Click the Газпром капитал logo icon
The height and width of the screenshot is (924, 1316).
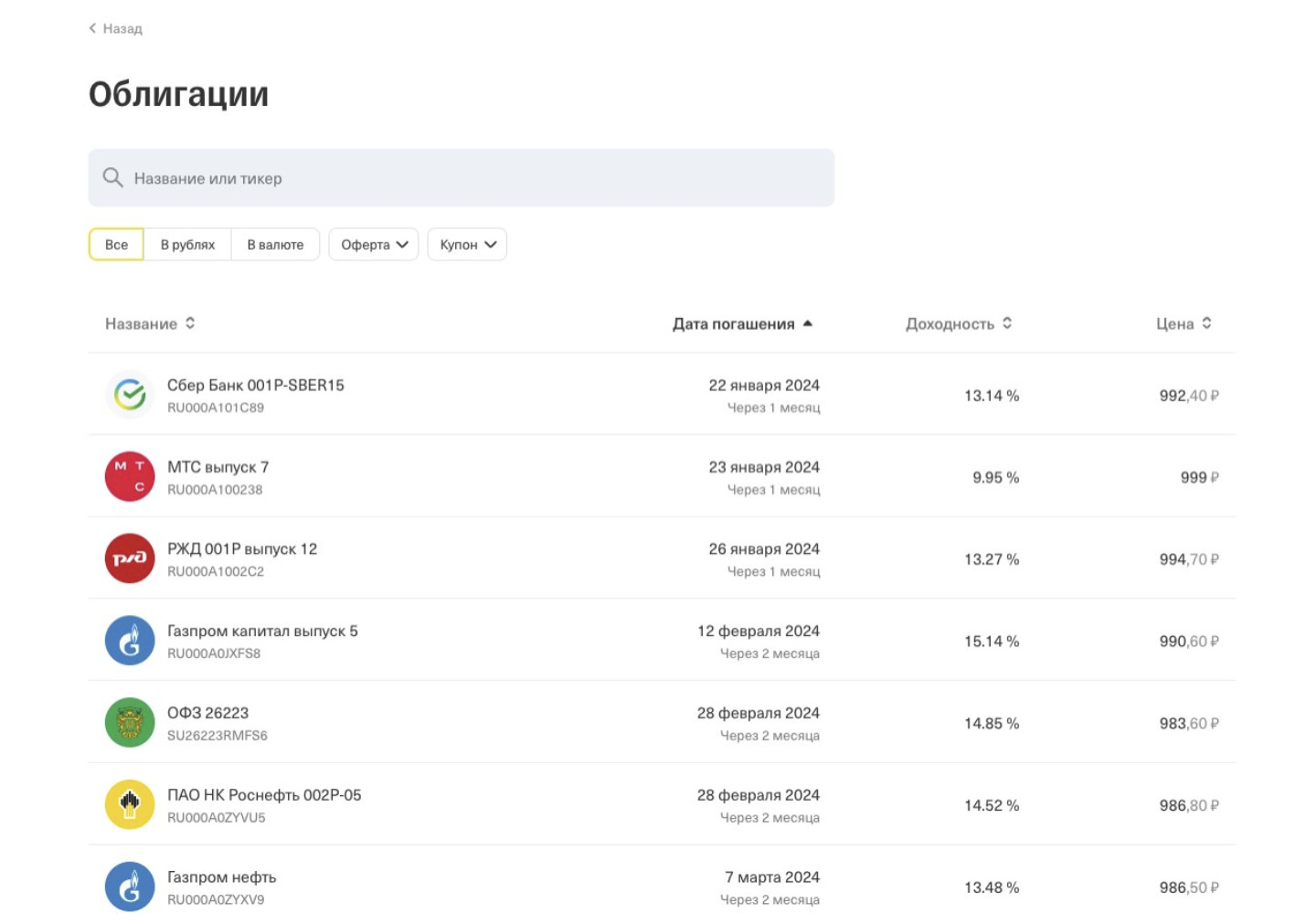coord(130,641)
